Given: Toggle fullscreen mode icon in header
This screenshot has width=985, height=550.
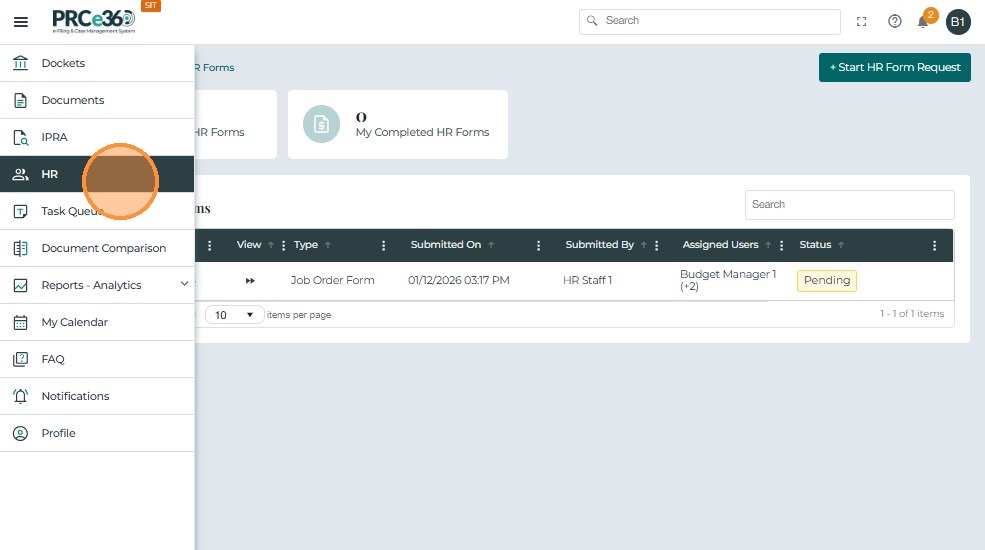Looking at the screenshot, I should (861, 21).
